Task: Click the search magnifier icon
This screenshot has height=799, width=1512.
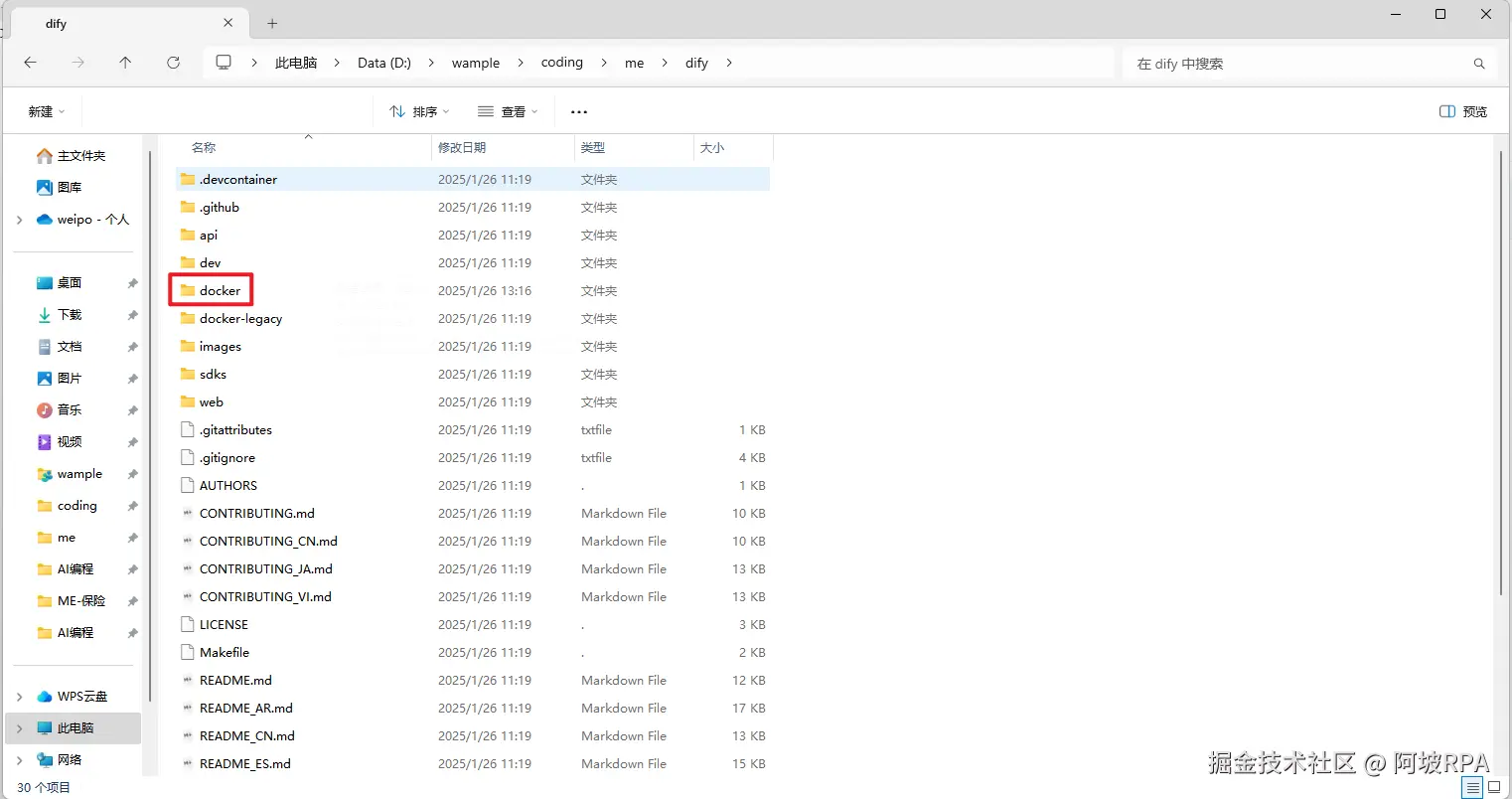Action: [x=1479, y=64]
